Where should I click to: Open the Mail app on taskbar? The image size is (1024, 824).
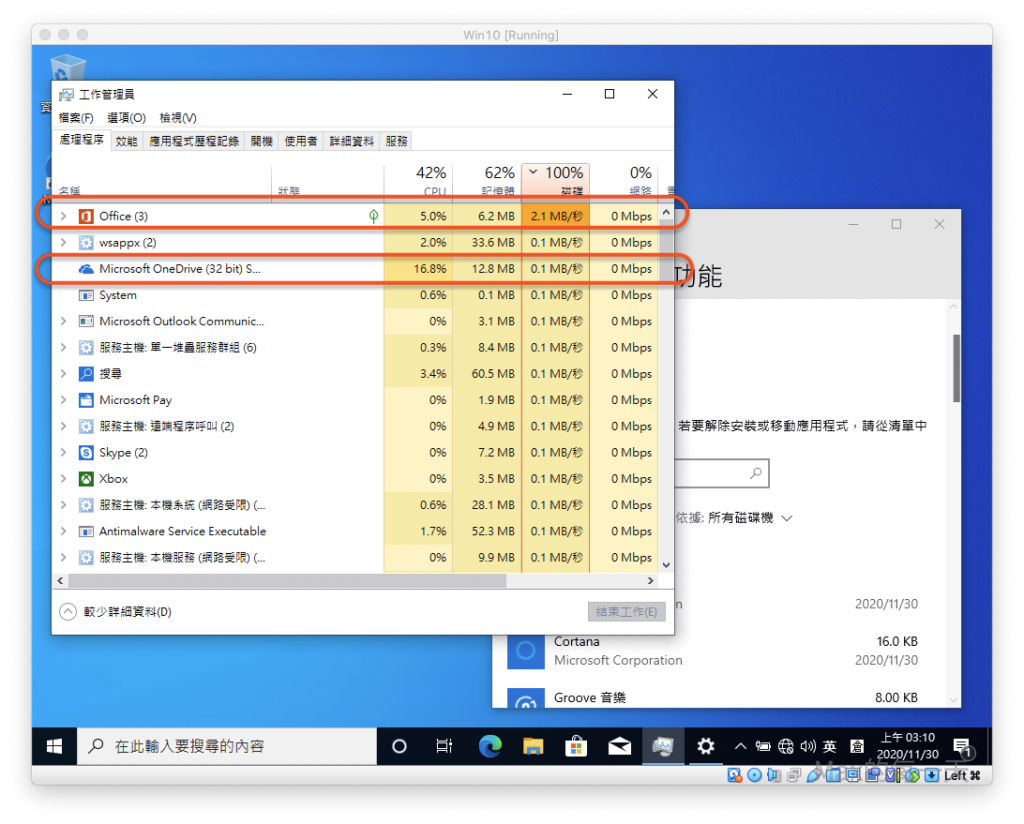click(619, 746)
